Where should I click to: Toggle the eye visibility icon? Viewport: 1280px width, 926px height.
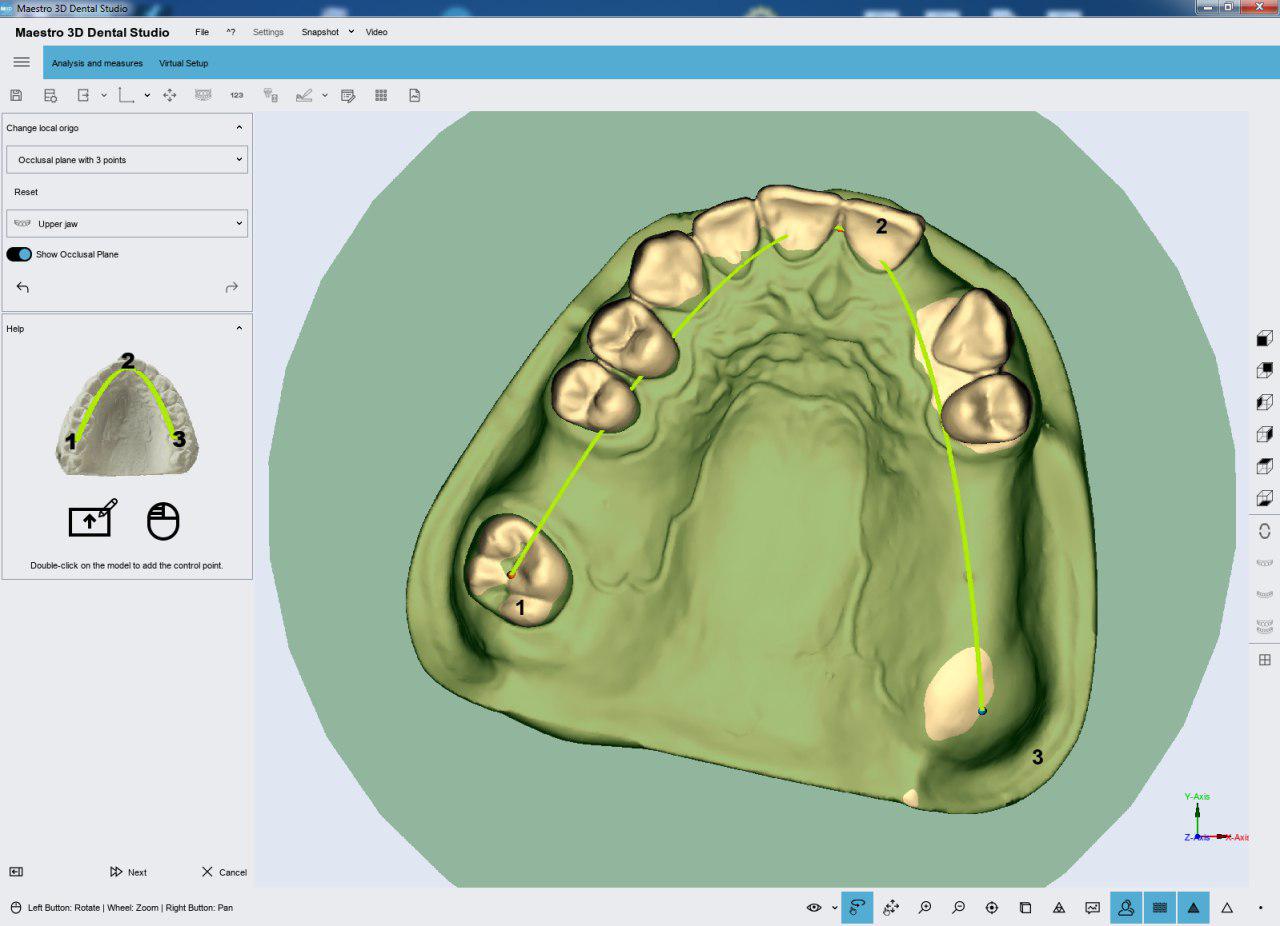(814, 907)
